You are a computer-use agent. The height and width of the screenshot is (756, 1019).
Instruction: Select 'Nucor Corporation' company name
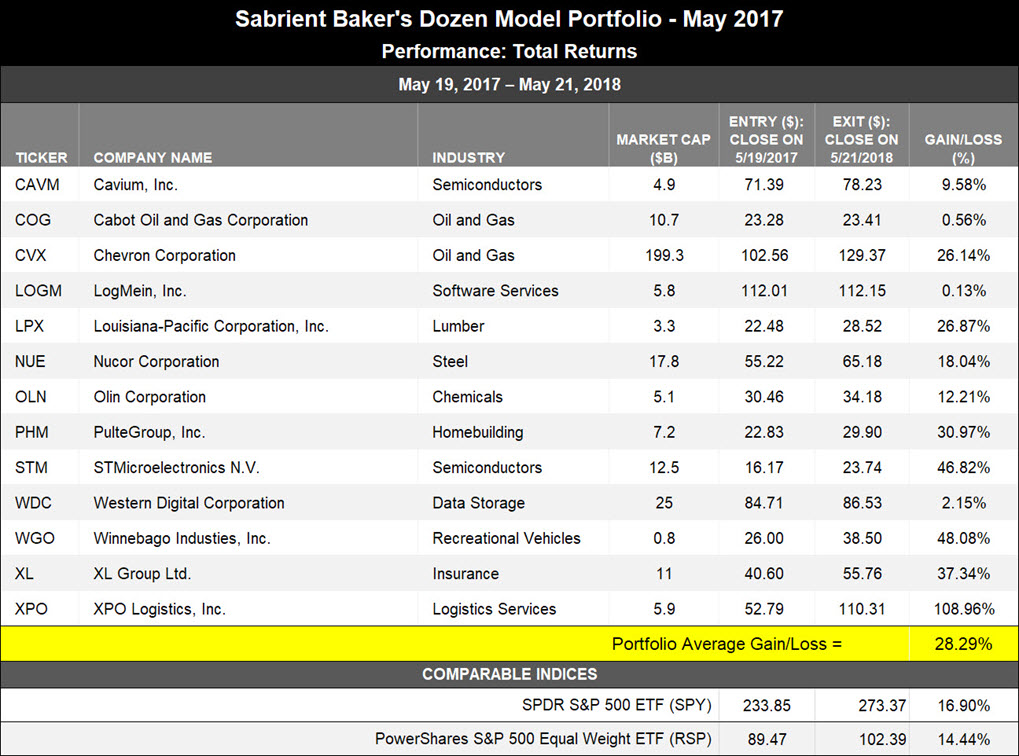click(156, 361)
